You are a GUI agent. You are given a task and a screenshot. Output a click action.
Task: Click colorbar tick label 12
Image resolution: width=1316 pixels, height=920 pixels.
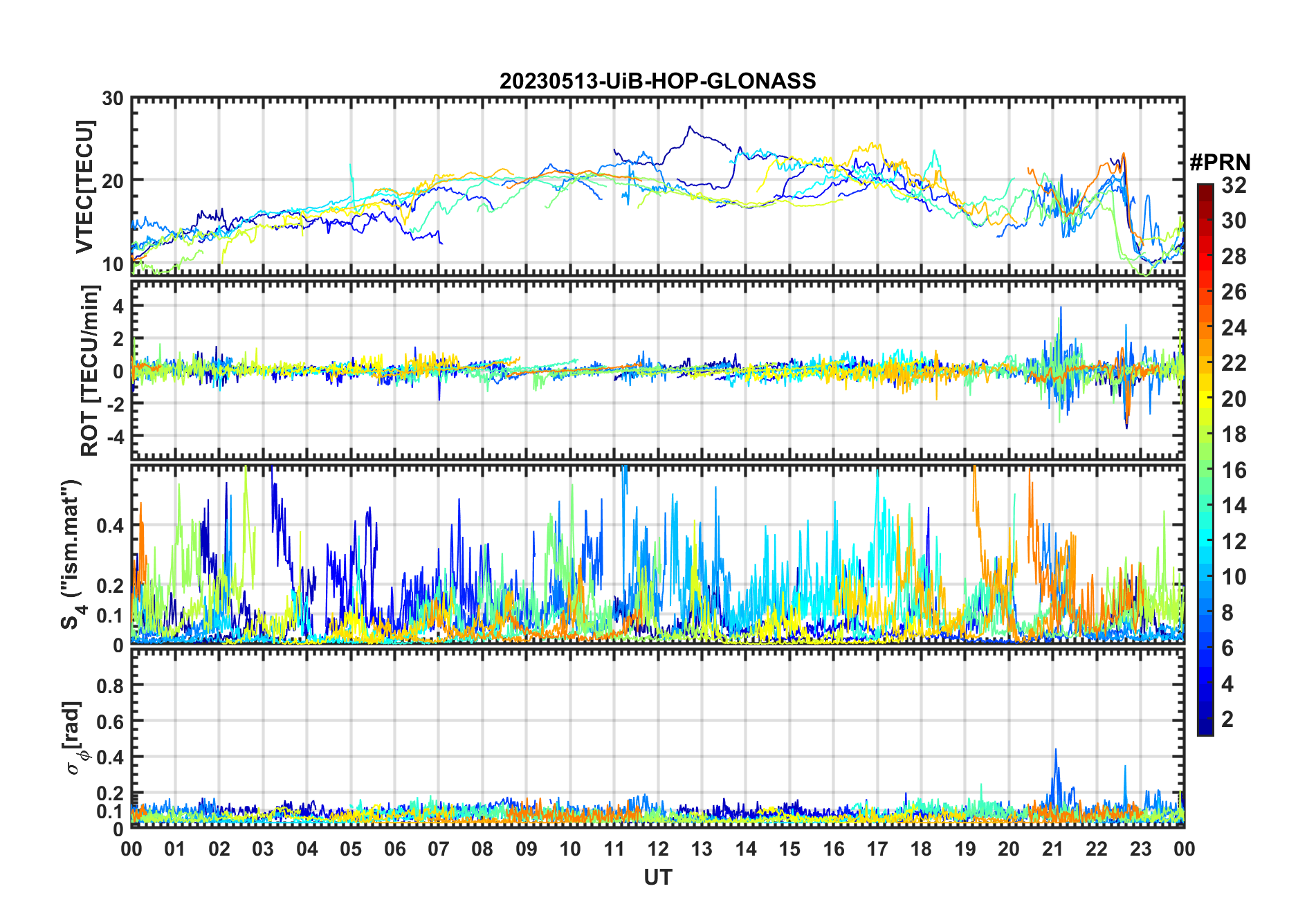1234,541
